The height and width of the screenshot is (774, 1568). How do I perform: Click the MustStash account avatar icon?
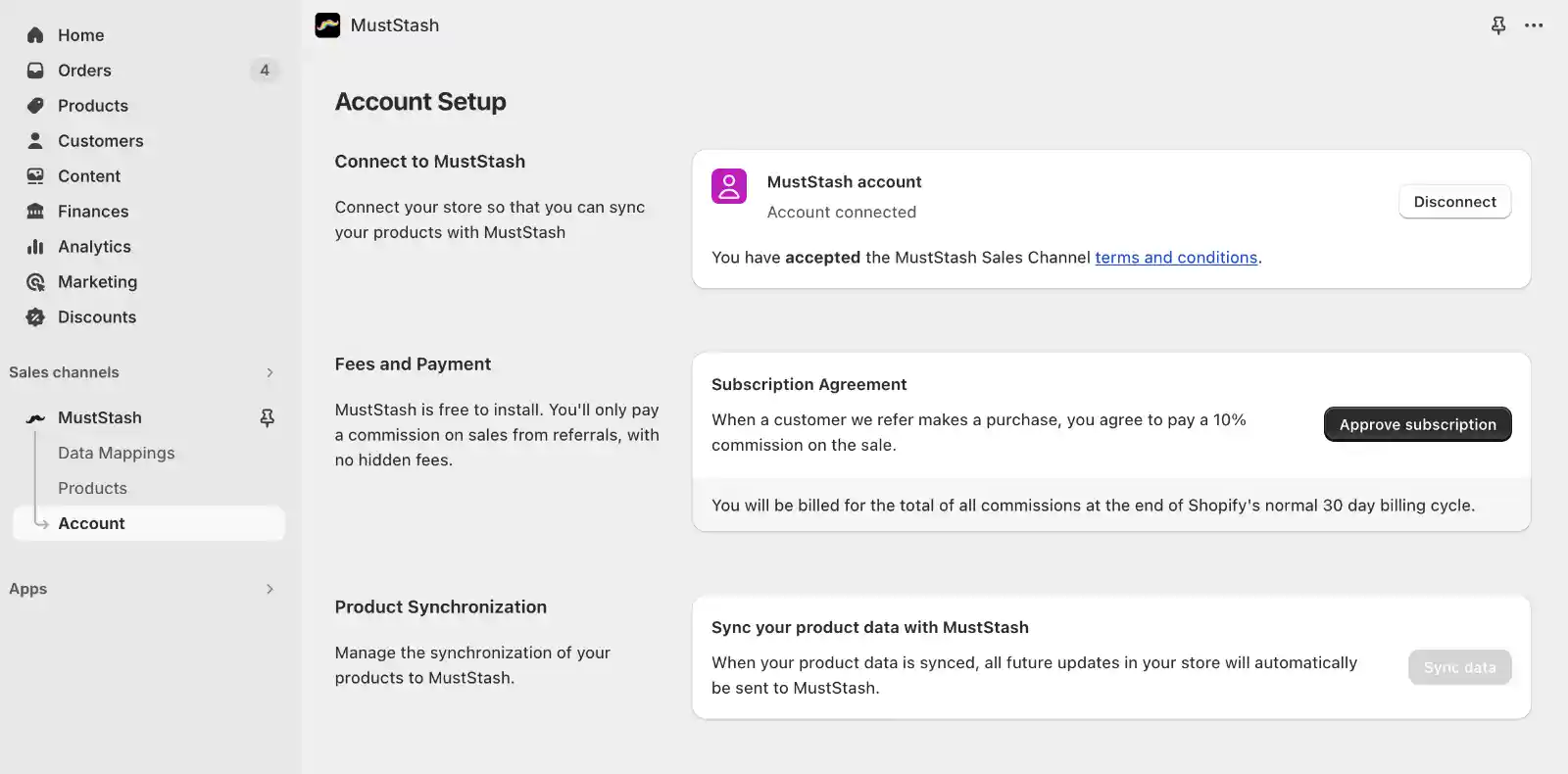(x=729, y=186)
